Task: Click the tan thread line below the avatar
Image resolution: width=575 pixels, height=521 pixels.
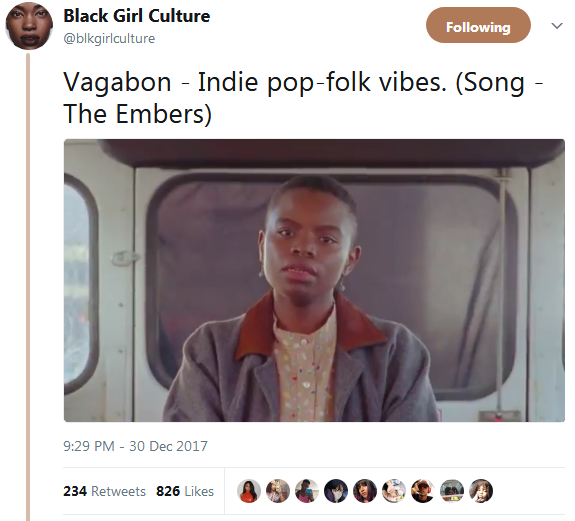Action: (28, 287)
